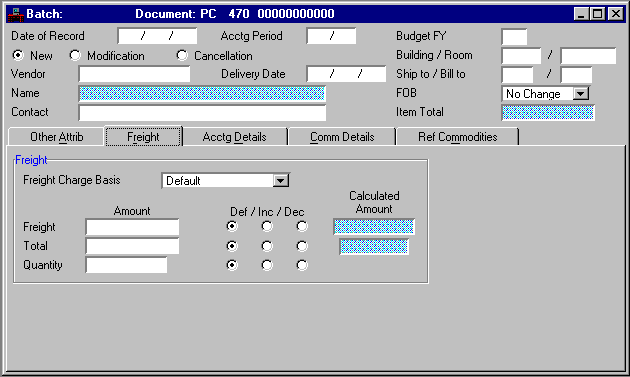Choose Inc option in Freight row
Viewport: 630px width, 377px height.
[267, 226]
